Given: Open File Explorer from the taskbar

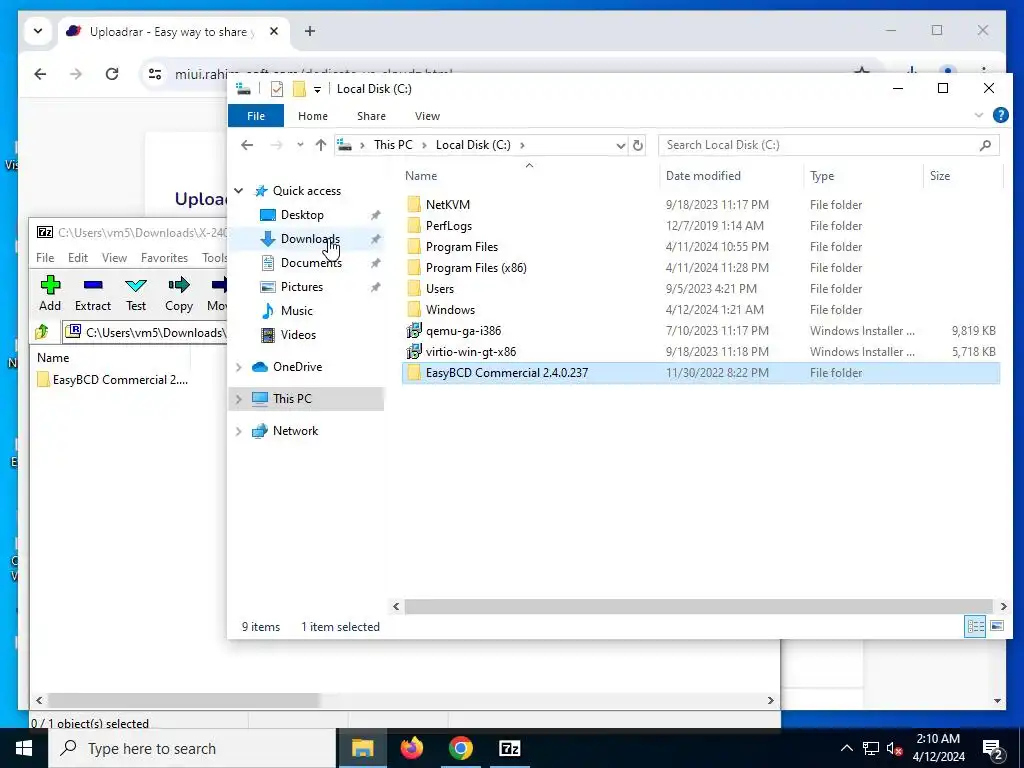Looking at the screenshot, I should [362, 748].
